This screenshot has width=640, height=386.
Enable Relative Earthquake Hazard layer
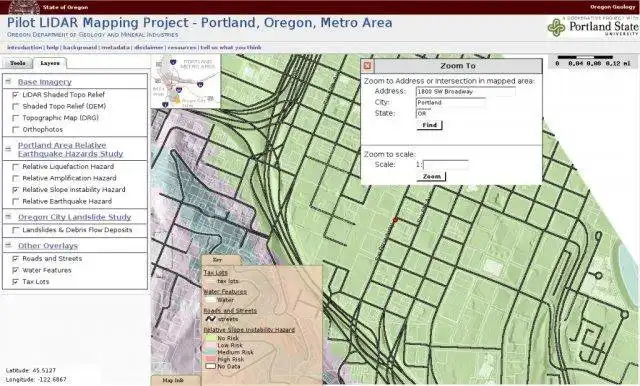click(x=16, y=202)
